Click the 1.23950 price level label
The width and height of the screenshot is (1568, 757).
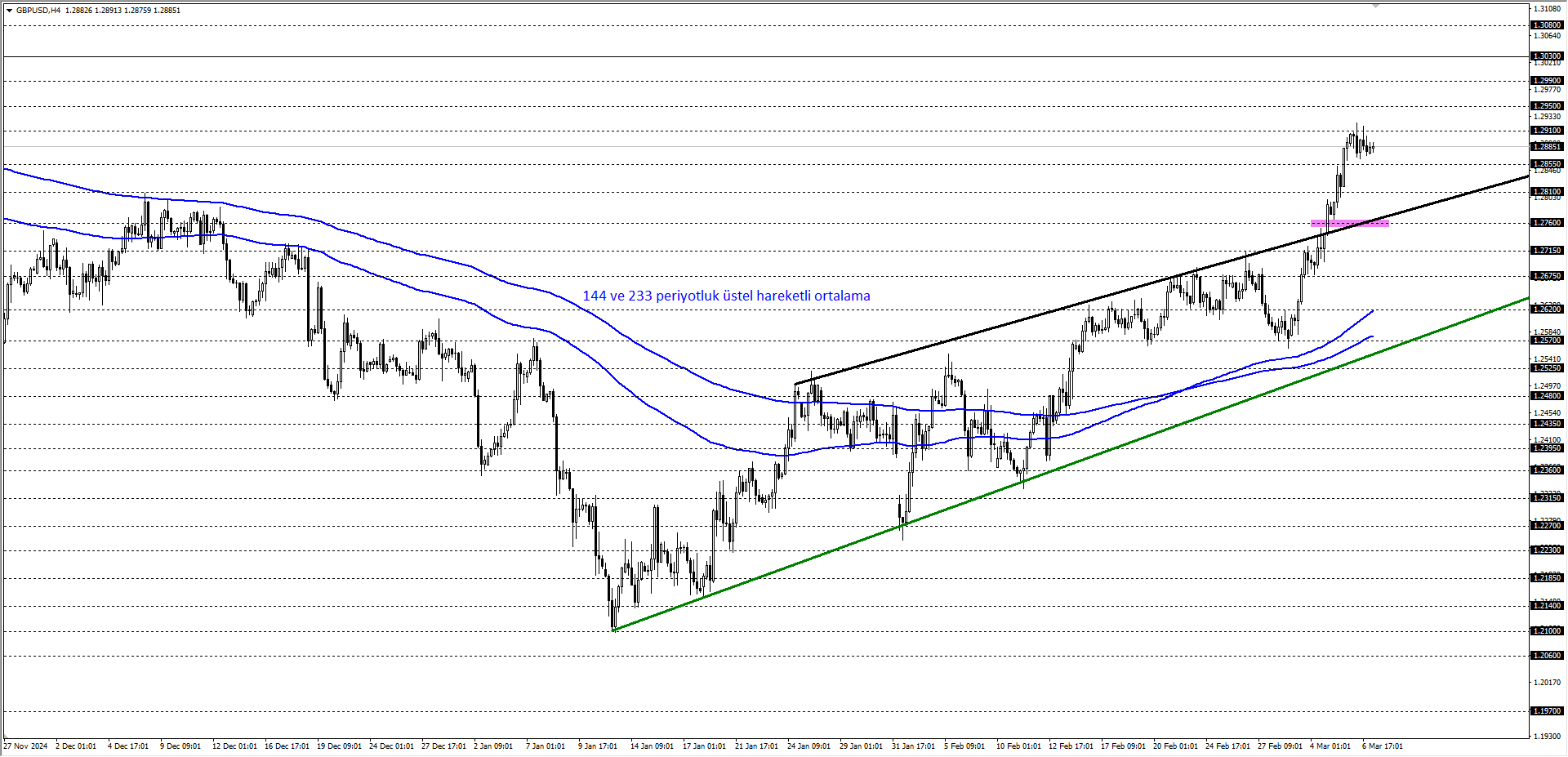[x=1547, y=448]
